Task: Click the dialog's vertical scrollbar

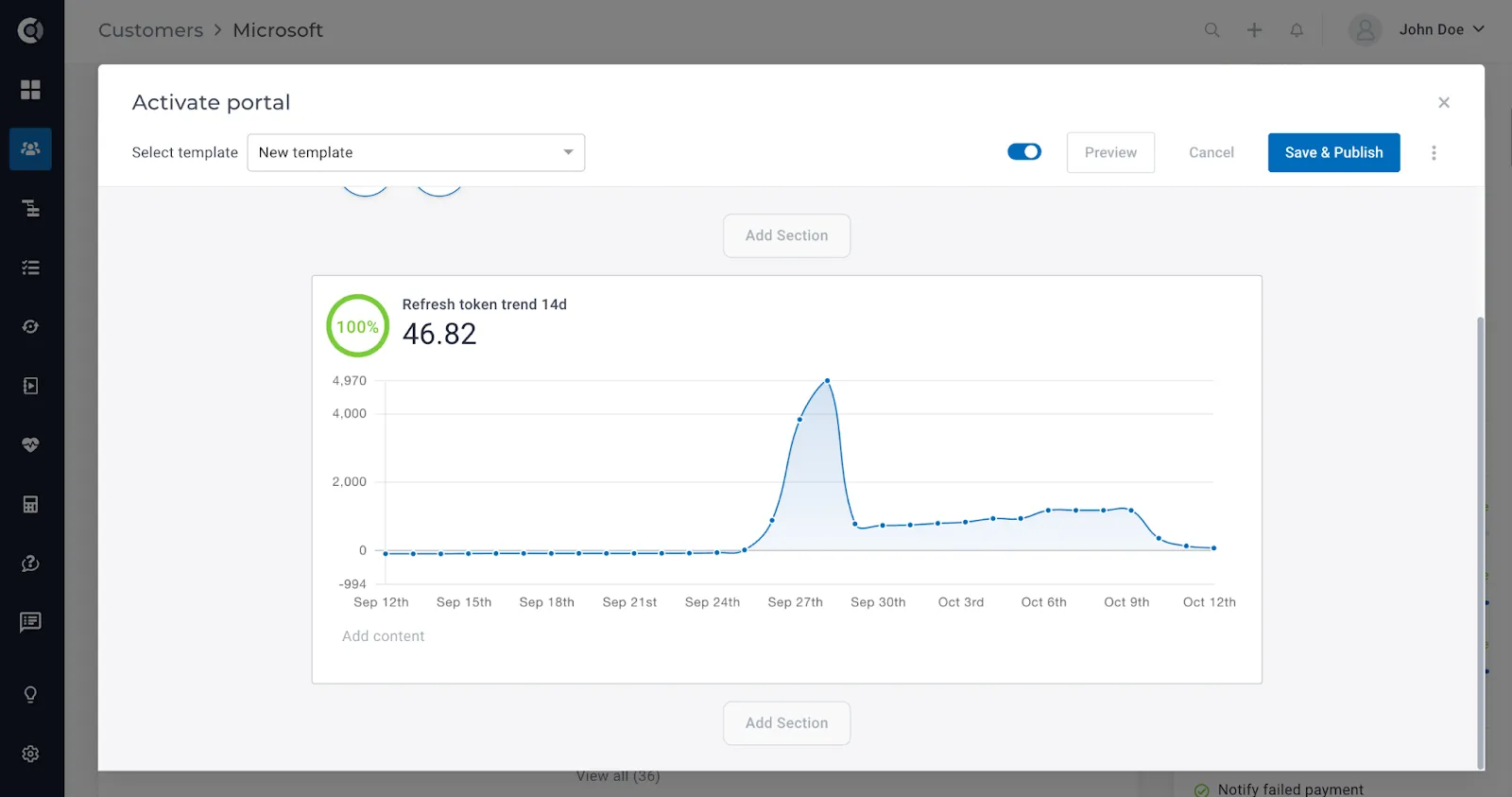Action: tap(1480, 543)
